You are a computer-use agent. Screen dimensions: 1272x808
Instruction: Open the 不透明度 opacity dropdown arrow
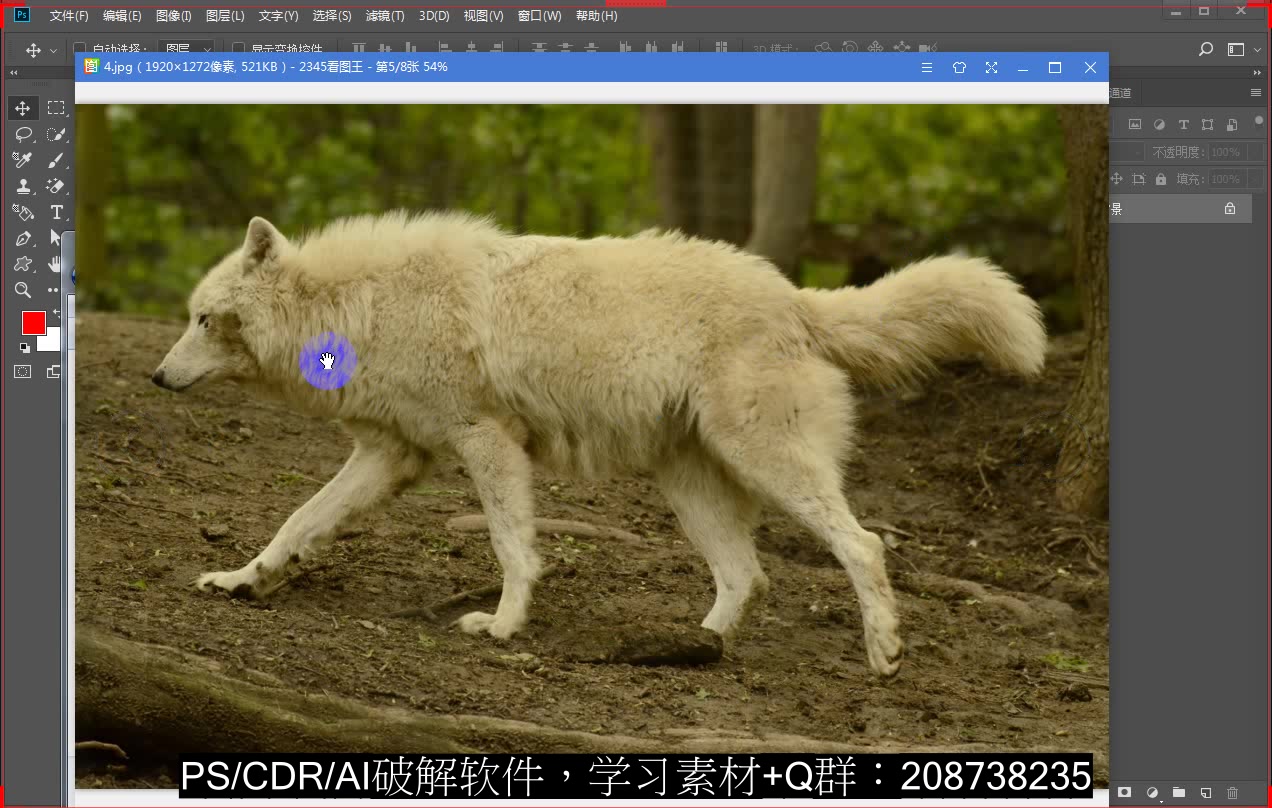coord(1254,151)
